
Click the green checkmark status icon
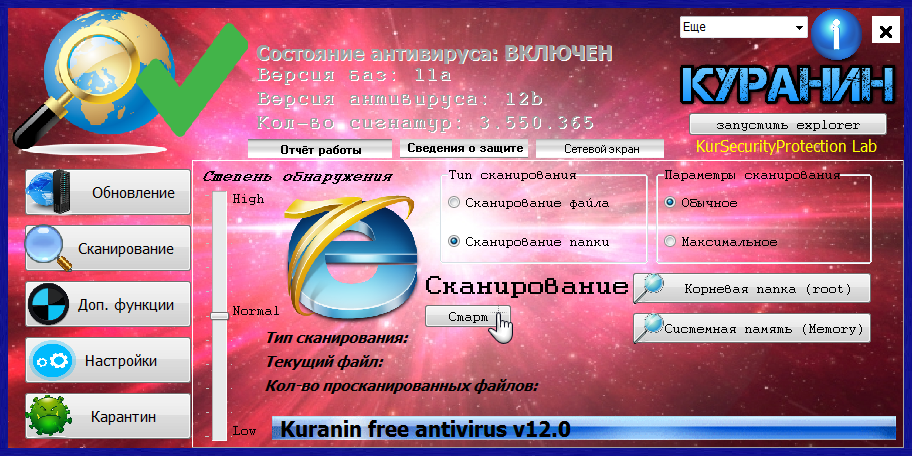tap(195, 79)
